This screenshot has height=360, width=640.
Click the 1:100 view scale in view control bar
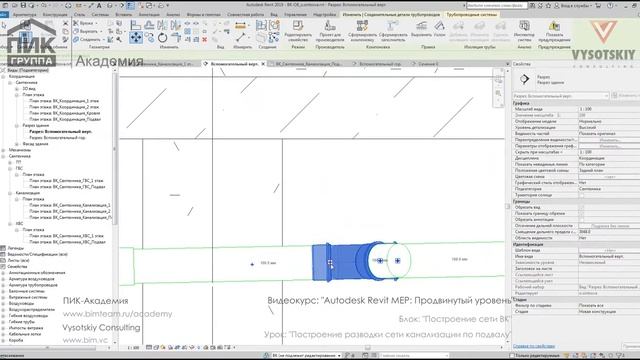pyautogui.click(x=133, y=348)
